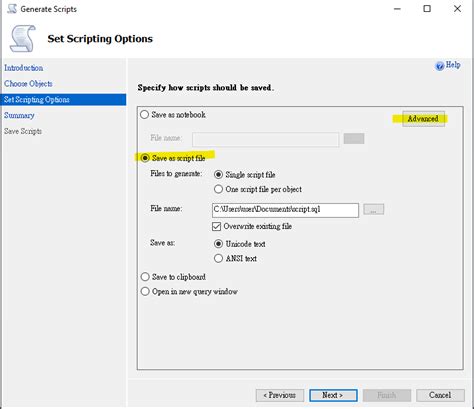474x409 pixels.
Task: Choose Single script file radio button
Action: tap(218, 174)
